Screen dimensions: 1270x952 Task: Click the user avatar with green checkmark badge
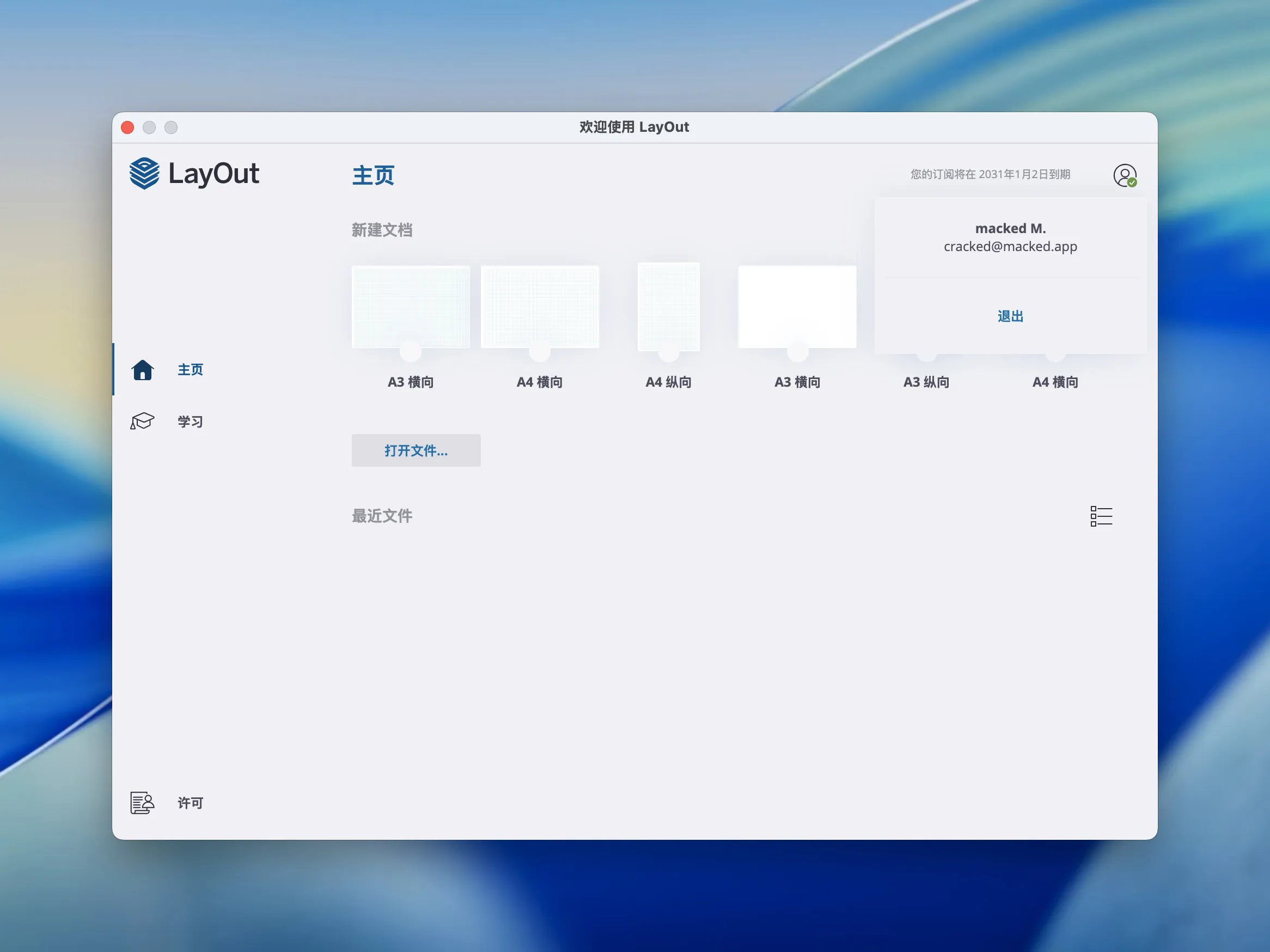1125,175
